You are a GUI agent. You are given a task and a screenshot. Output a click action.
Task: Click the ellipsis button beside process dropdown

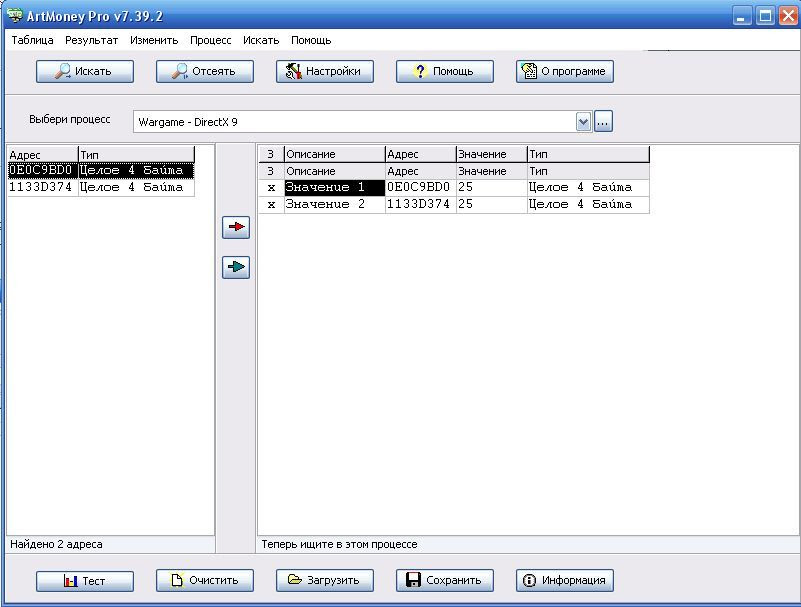click(603, 122)
